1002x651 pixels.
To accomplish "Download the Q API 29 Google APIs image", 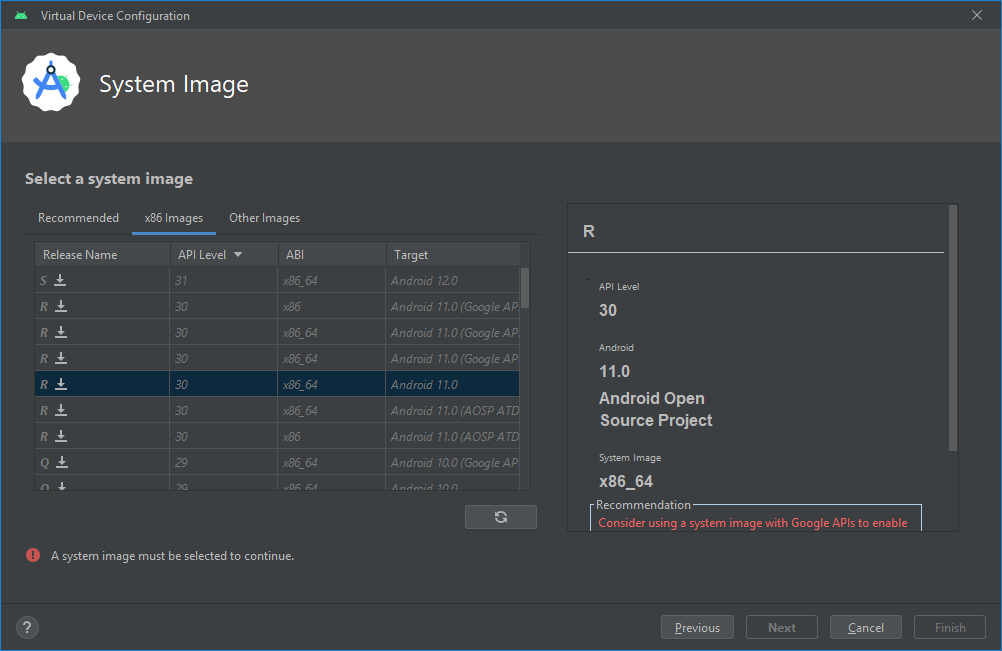I will (62, 462).
